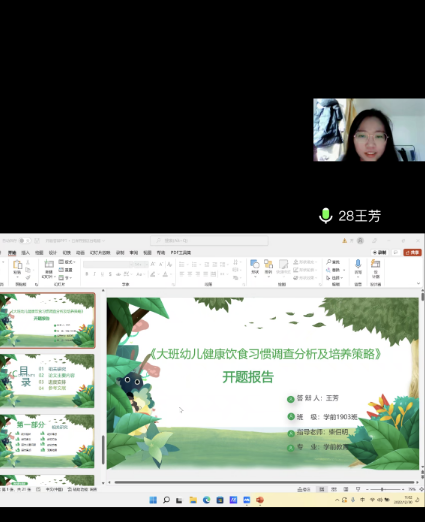Toggle Underline formatting

[x=102, y=274]
